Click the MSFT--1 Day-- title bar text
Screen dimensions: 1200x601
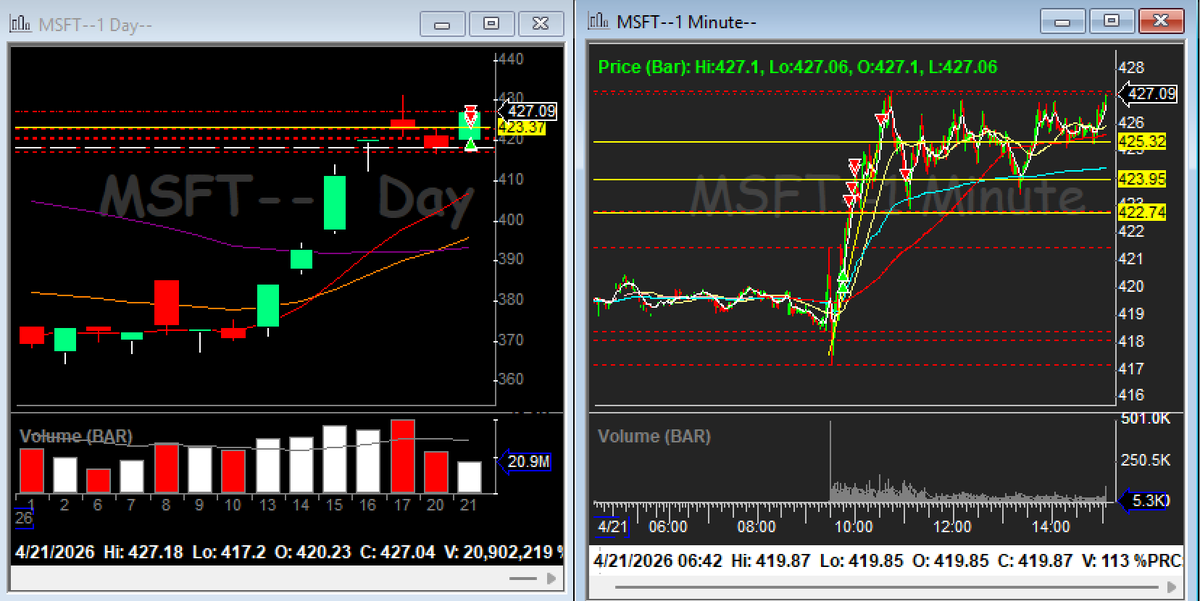tap(95, 23)
